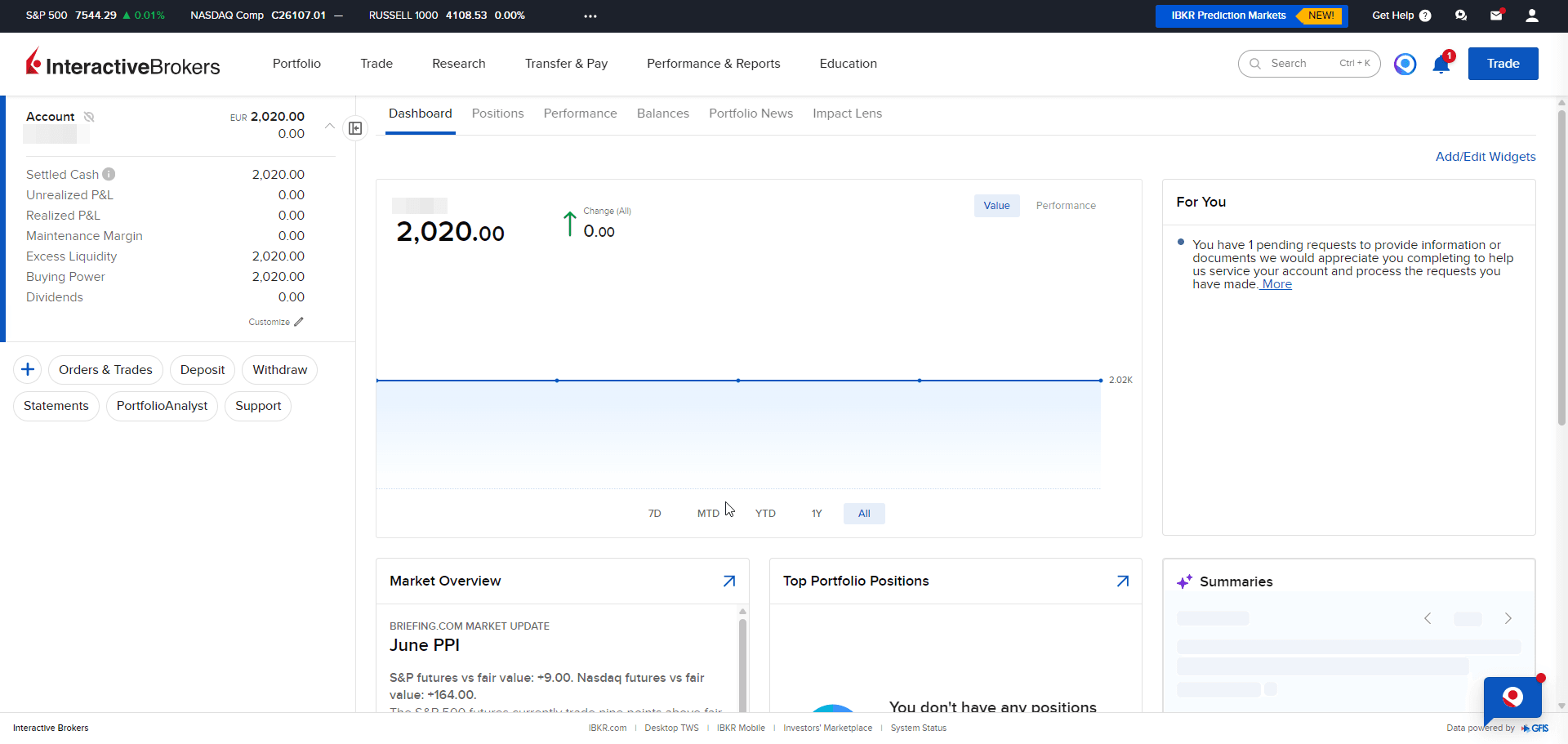1568x744 pixels.
Task: Switch to the Impact Lens tab
Action: click(x=847, y=114)
